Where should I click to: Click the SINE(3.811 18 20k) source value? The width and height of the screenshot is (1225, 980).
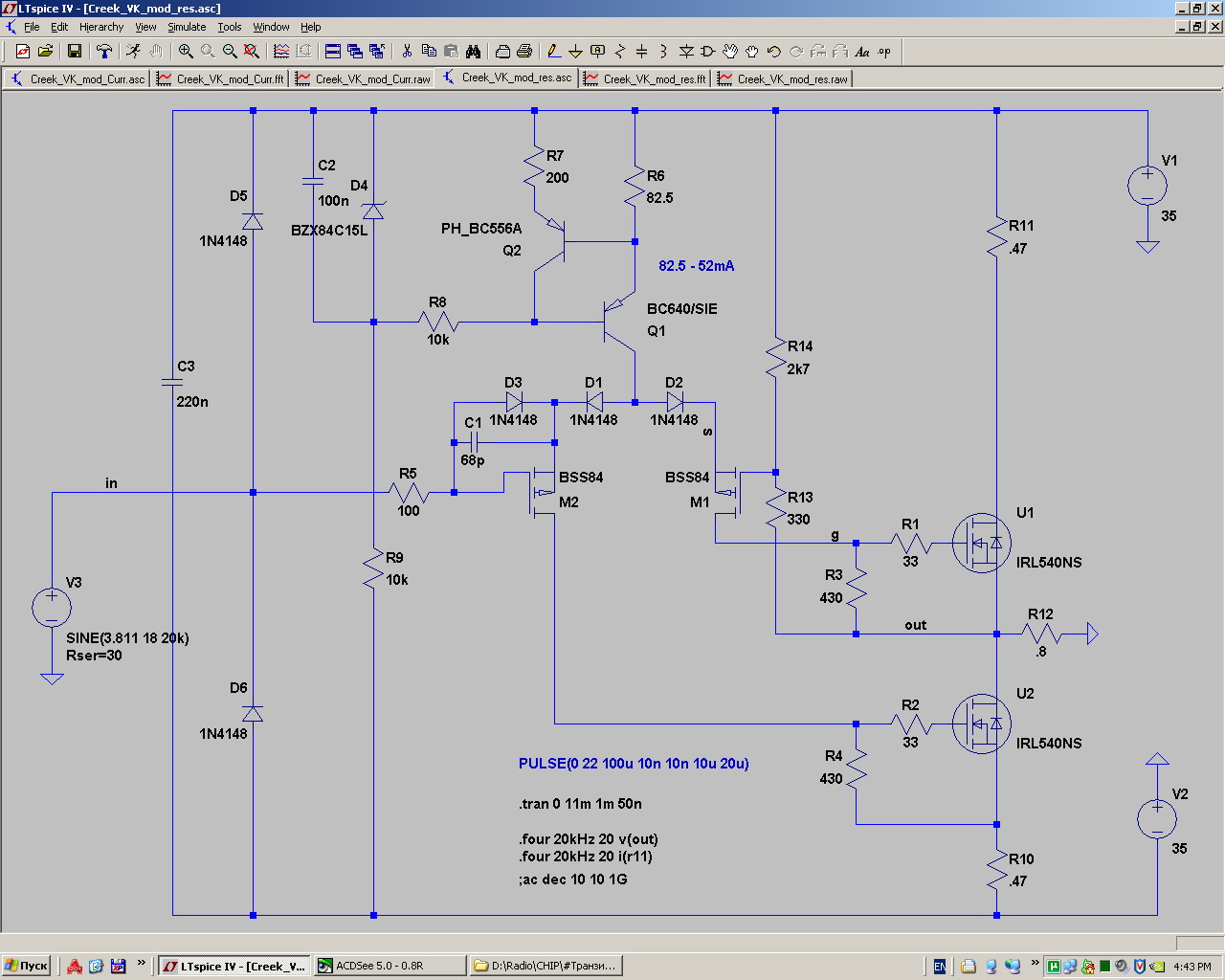click(127, 638)
